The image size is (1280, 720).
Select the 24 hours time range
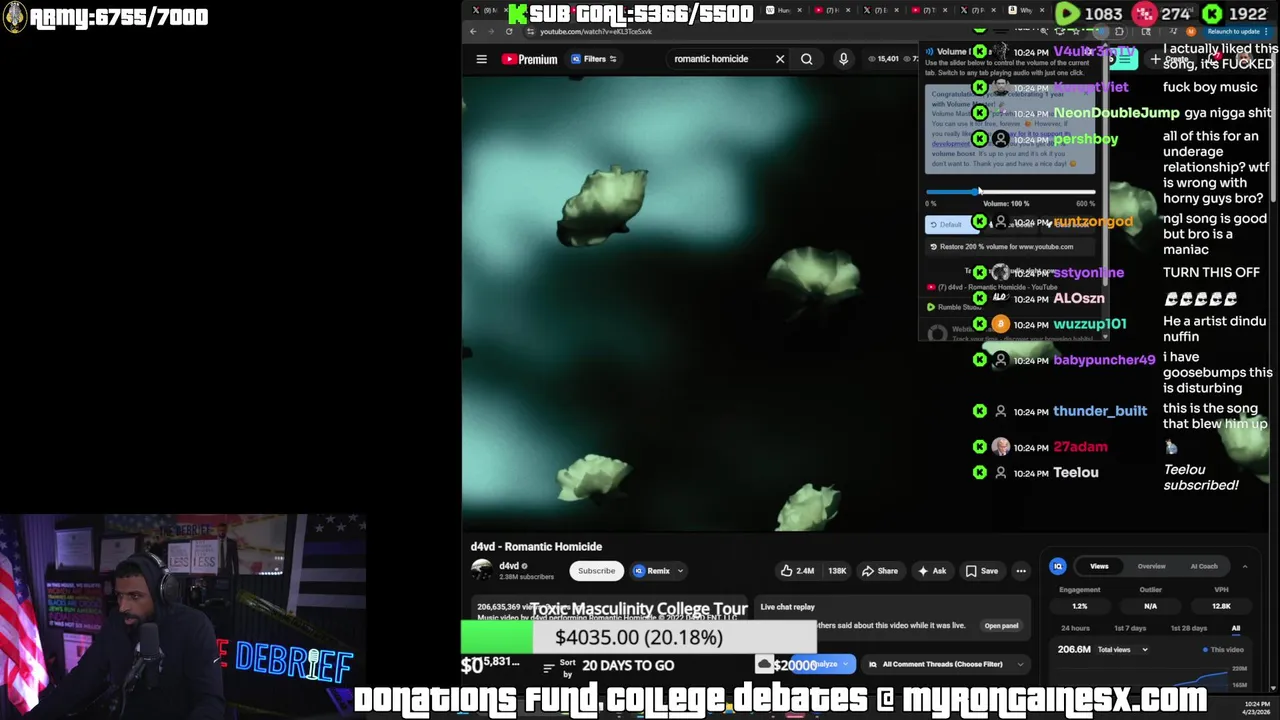(1075, 628)
